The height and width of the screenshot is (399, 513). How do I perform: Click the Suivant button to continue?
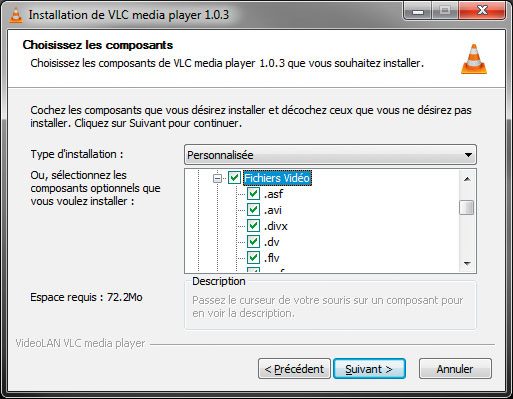[x=369, y=369]
